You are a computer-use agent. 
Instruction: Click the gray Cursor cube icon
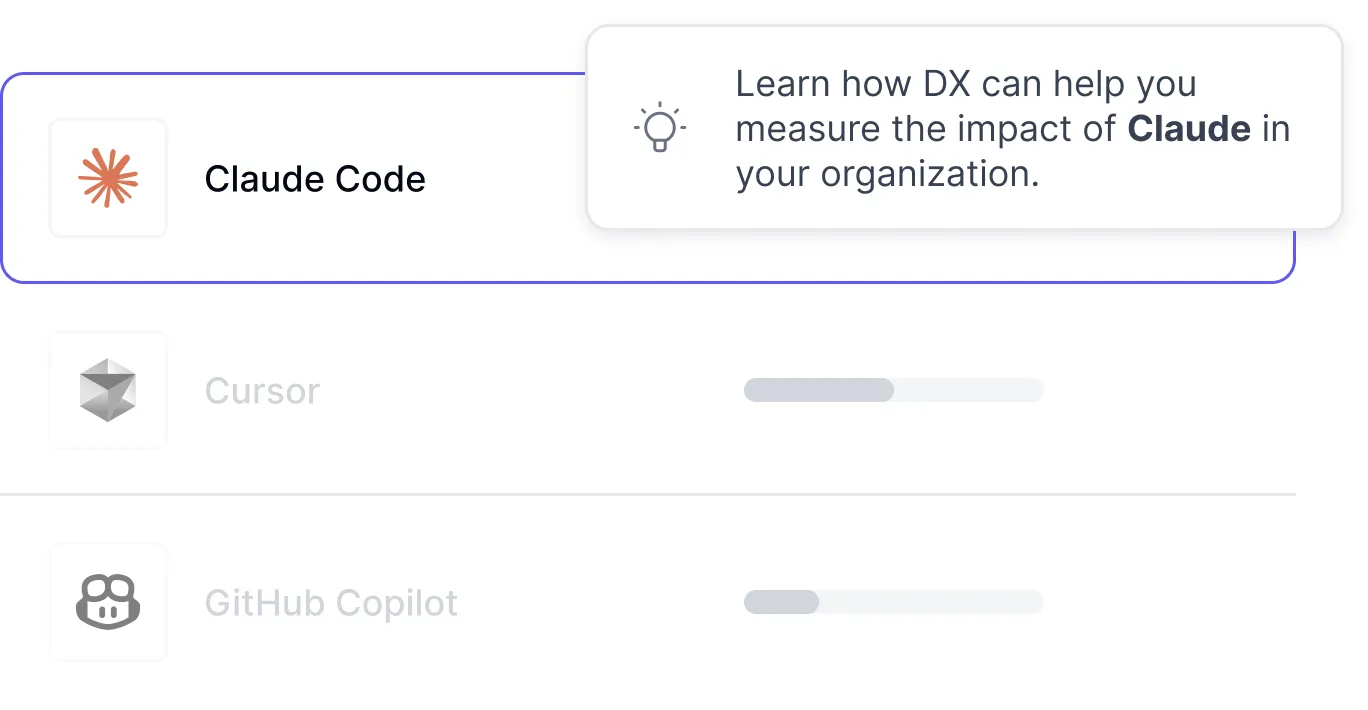pos(108,390)
